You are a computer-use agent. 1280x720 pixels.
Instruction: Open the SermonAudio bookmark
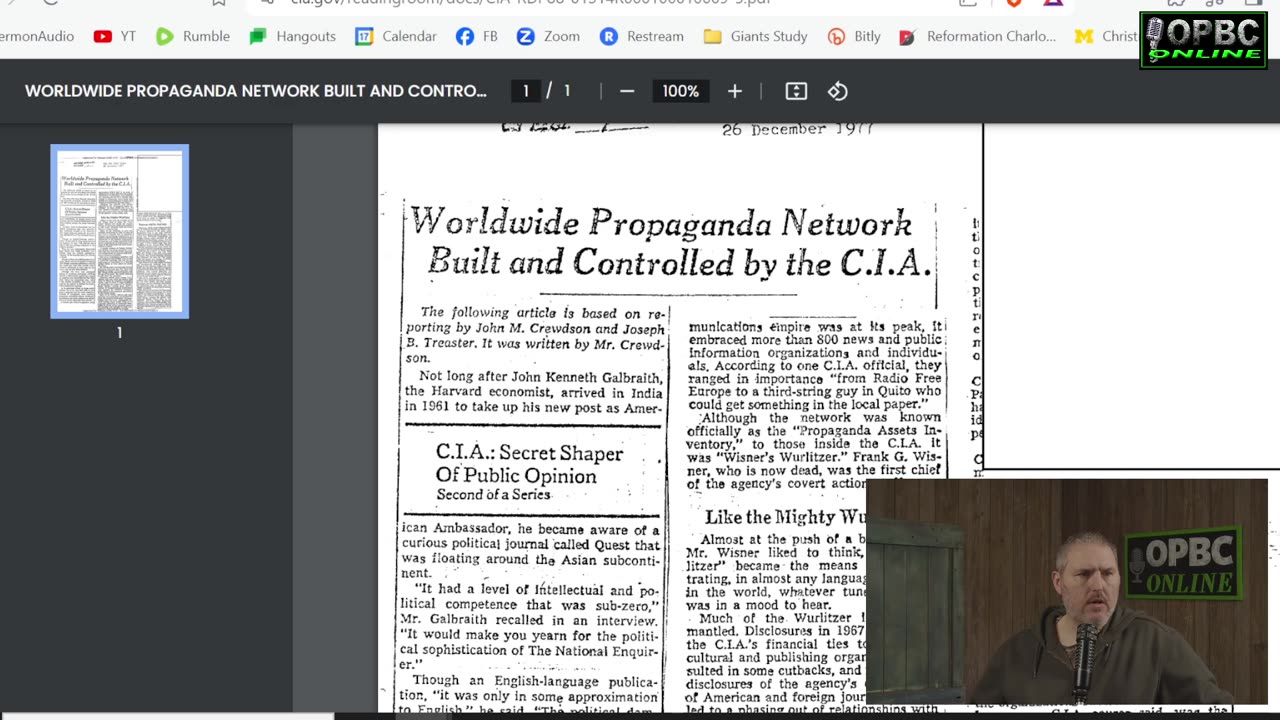37,36
